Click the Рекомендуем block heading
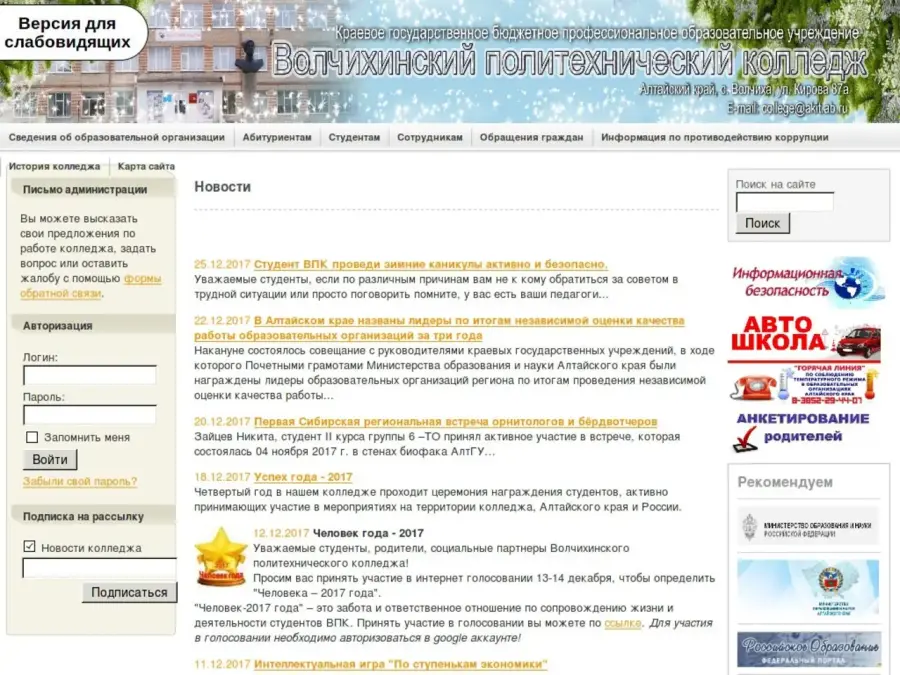This screenshot has width=900, height=675. pyautogui.click(x=785, y=482)
